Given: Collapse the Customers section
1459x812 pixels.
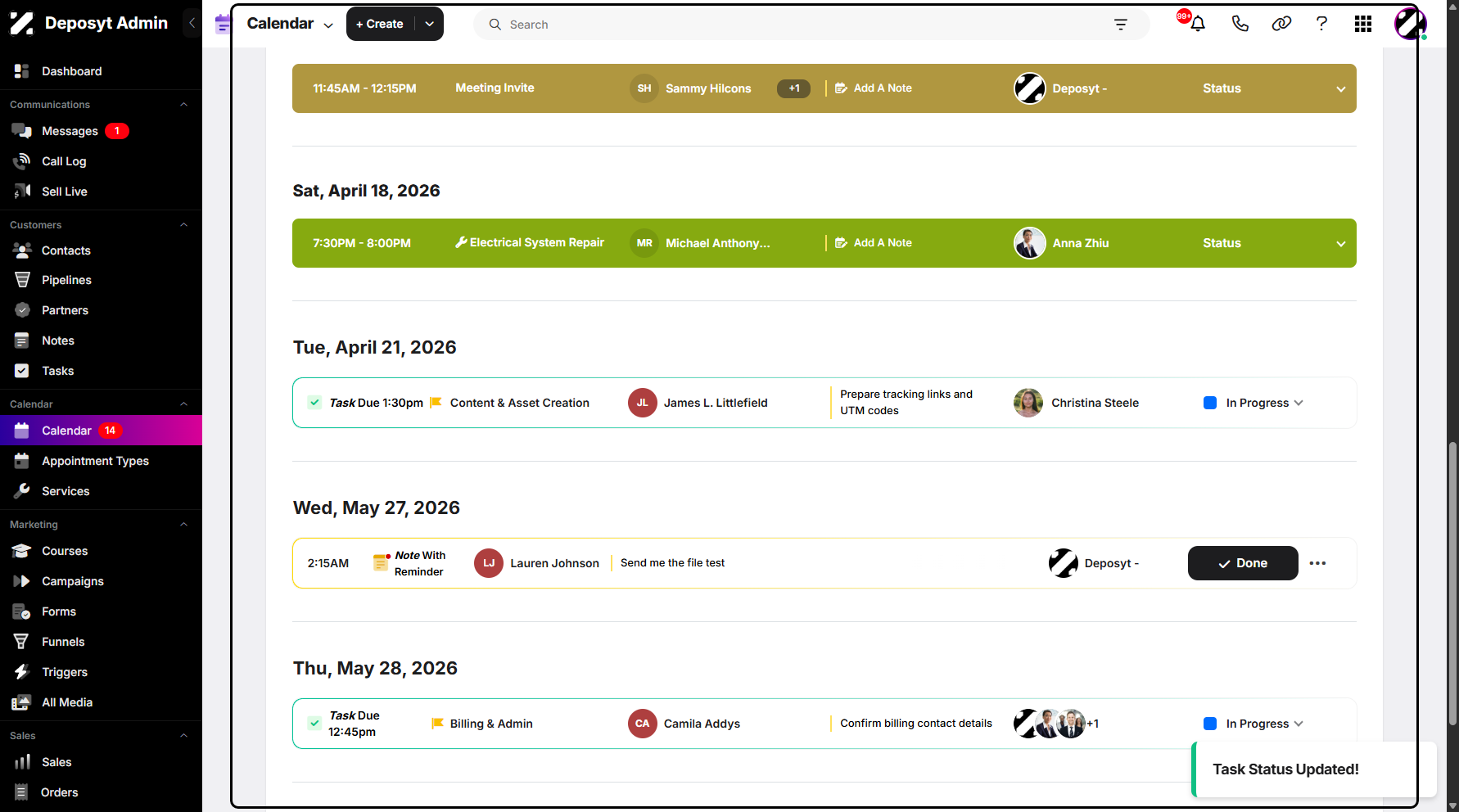Looking at the screenshot, I should click(183, 225).
